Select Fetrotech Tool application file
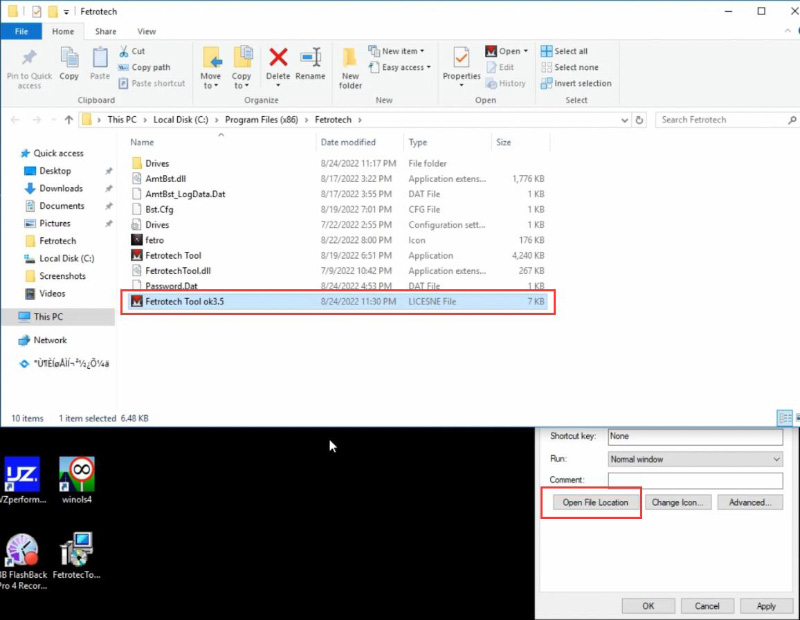Viewport: 800px width, 620px height. (x=173, y=255)
